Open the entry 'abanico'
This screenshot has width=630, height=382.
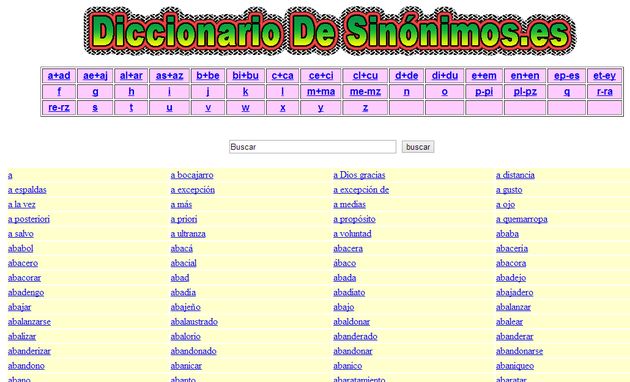coord(348,366)
